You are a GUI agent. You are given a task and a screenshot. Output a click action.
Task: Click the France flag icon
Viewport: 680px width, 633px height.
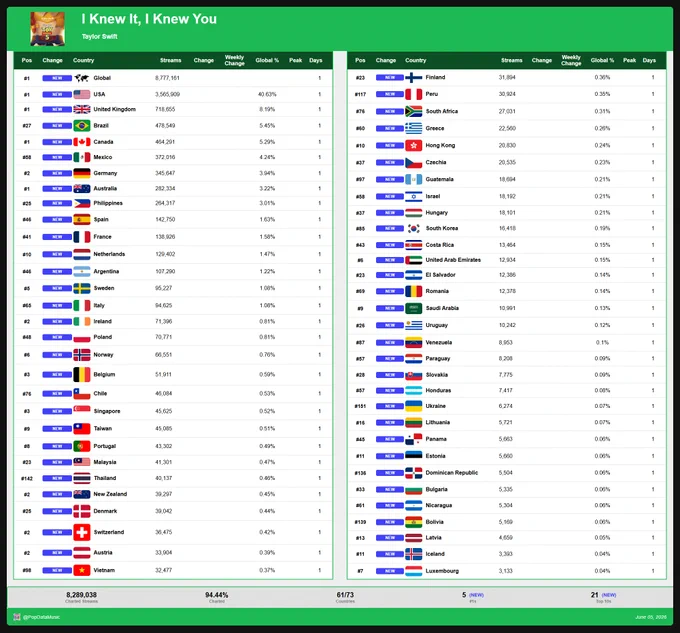coord(82,237)
